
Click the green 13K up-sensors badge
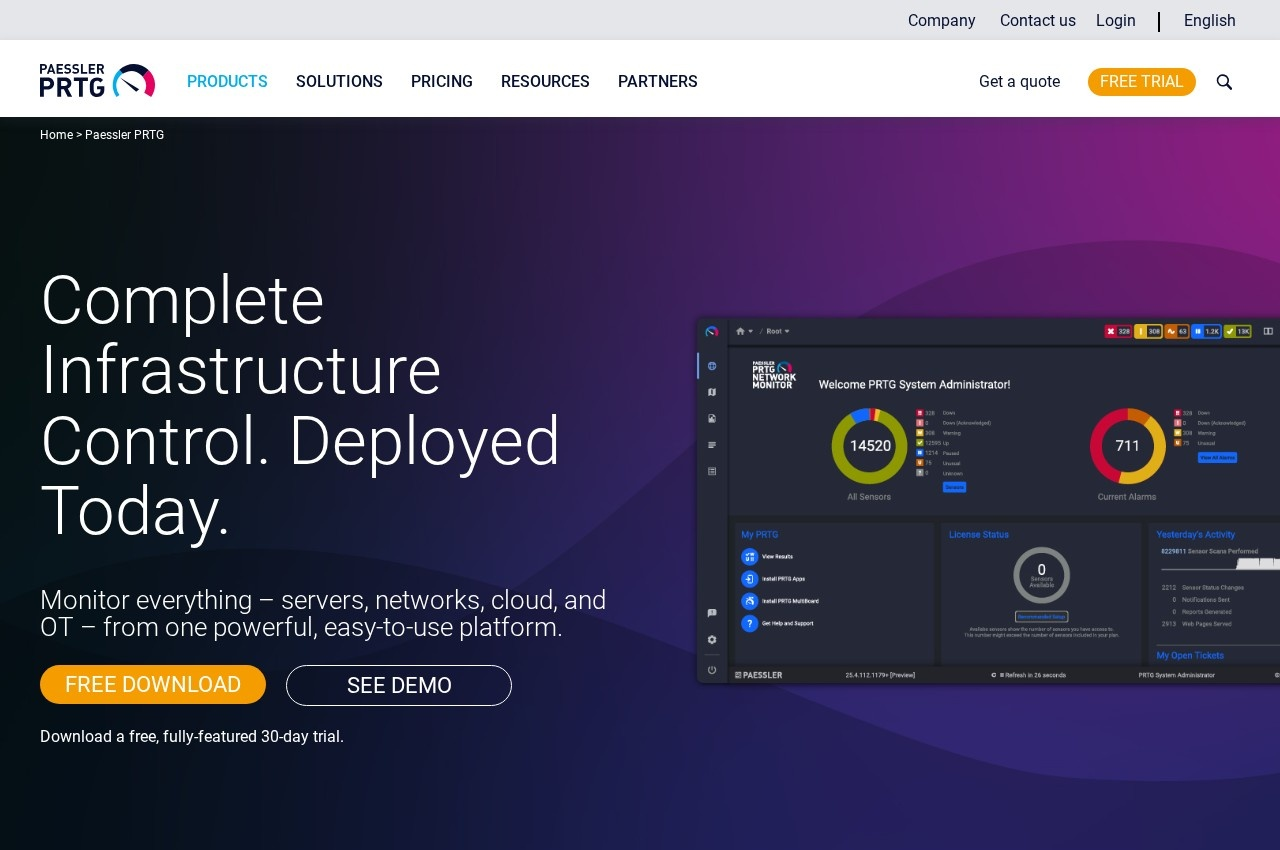(1238, 331)
